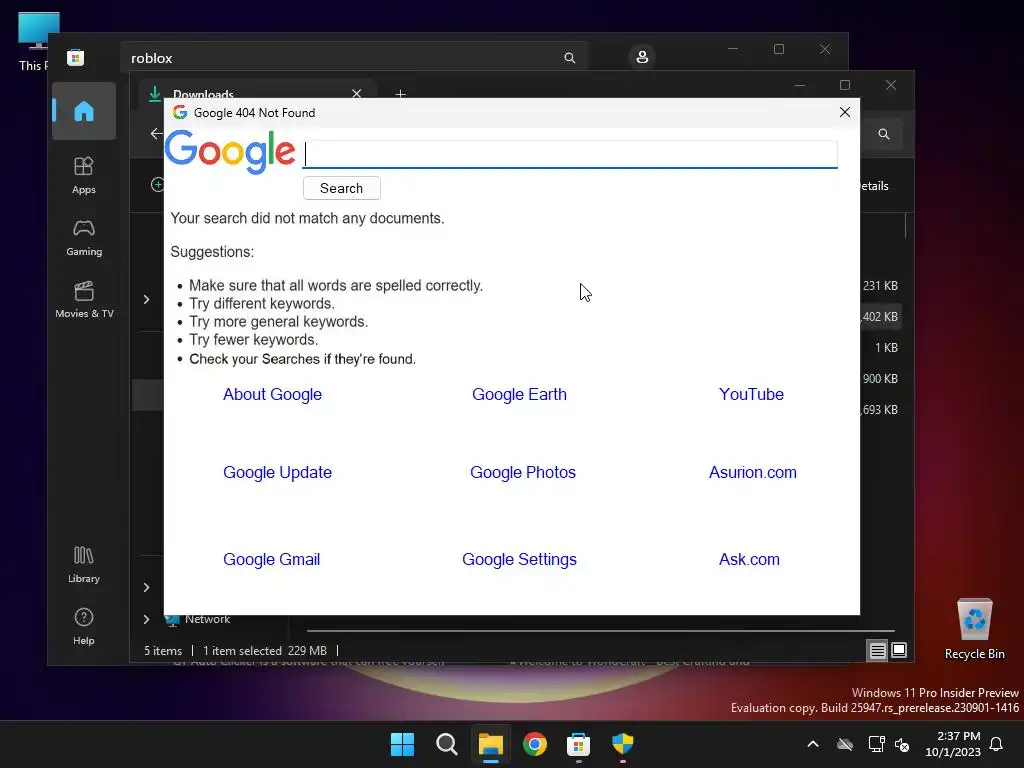Open the Google Settings link
This screenshot has height=768, width=1024.
pos(519,559)
